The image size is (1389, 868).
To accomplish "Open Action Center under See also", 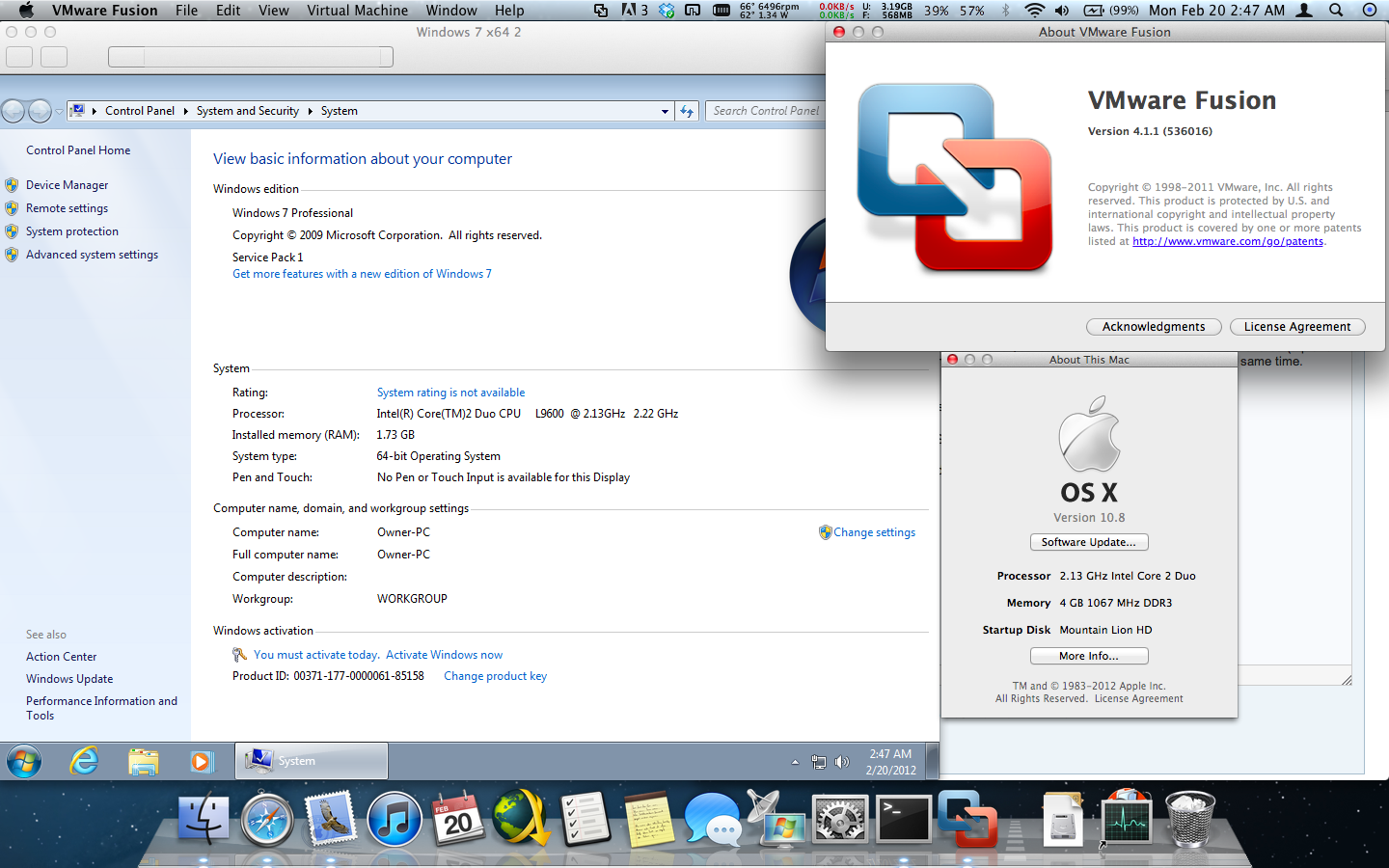I will (61, 657).
